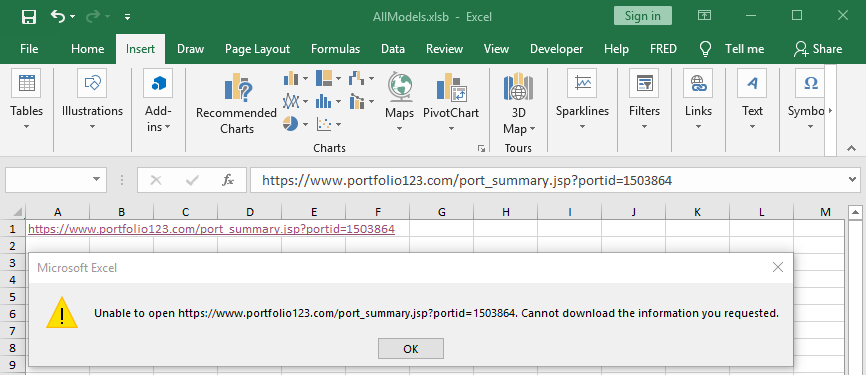
Task: Click the Cancel X in formula bar
Action: (x=156, y=180)
